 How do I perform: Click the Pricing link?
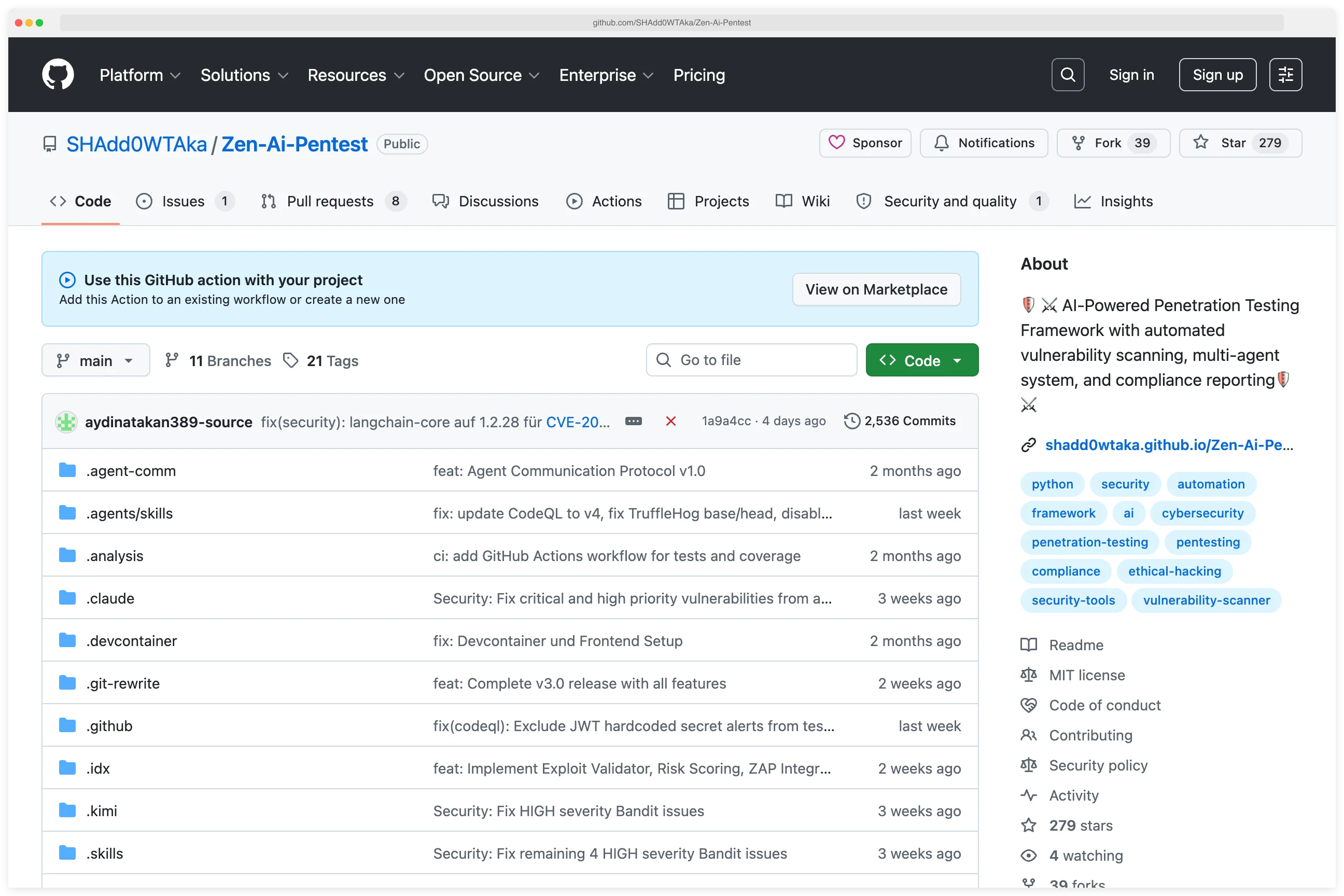click(699, 75)
